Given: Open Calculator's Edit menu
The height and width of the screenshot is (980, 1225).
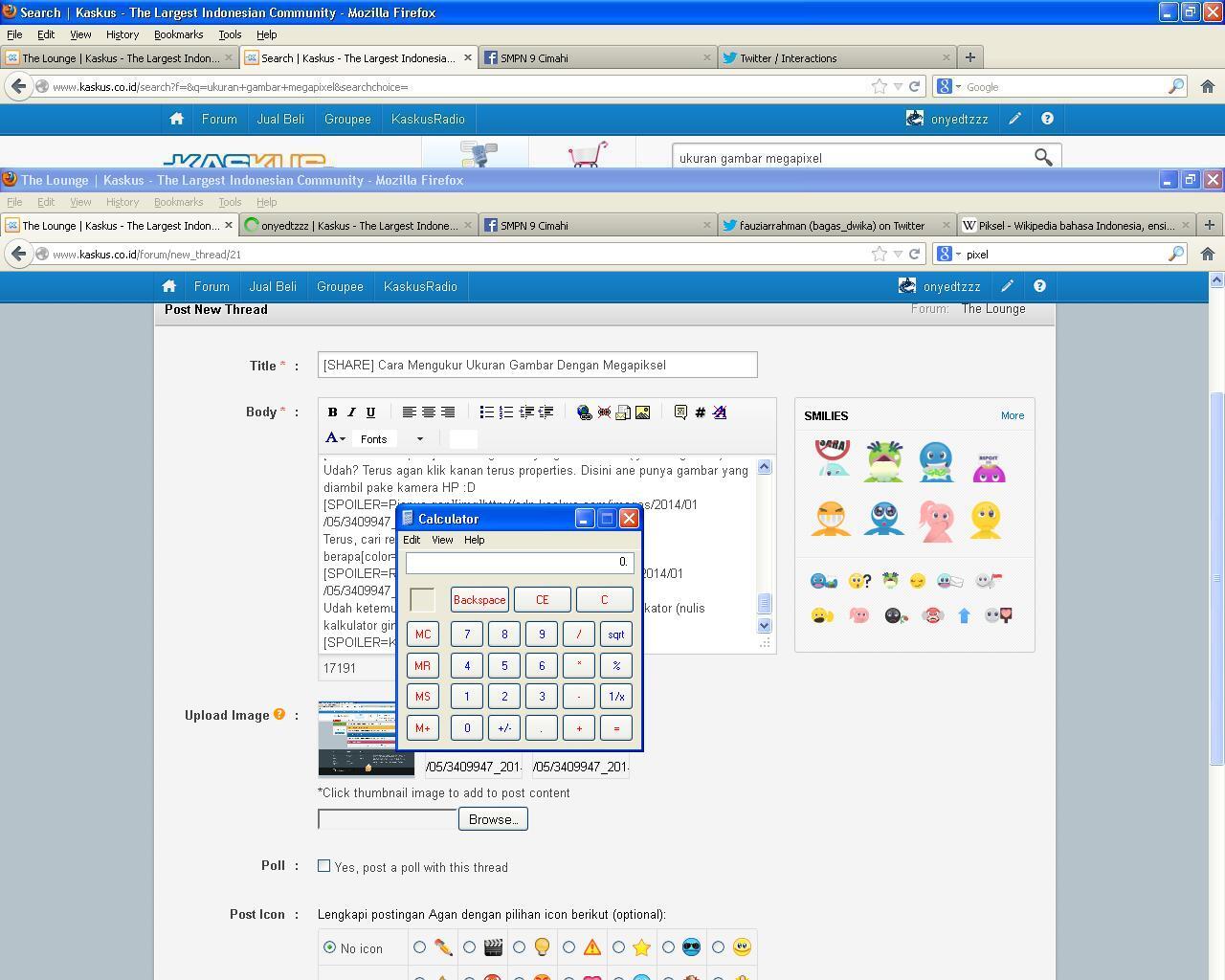Looking at the screenshot, I should (412, 540).
